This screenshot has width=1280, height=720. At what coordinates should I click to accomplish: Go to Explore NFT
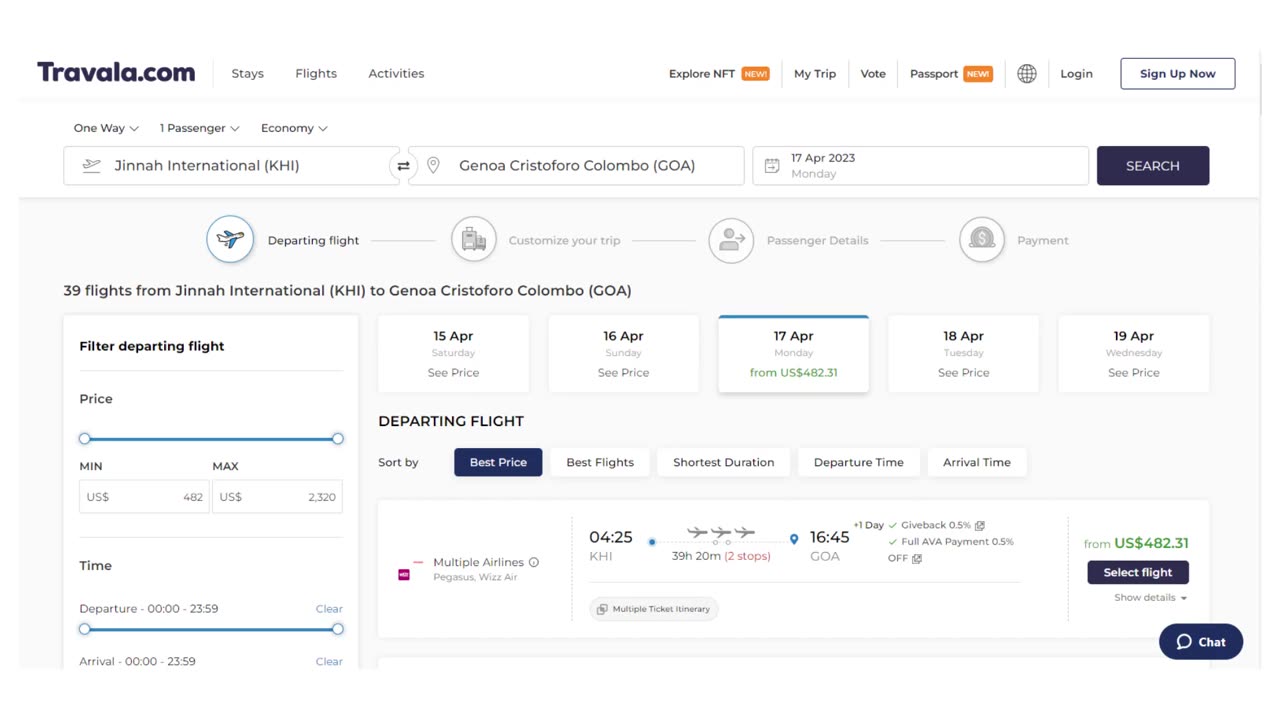[x=702, y=73]
